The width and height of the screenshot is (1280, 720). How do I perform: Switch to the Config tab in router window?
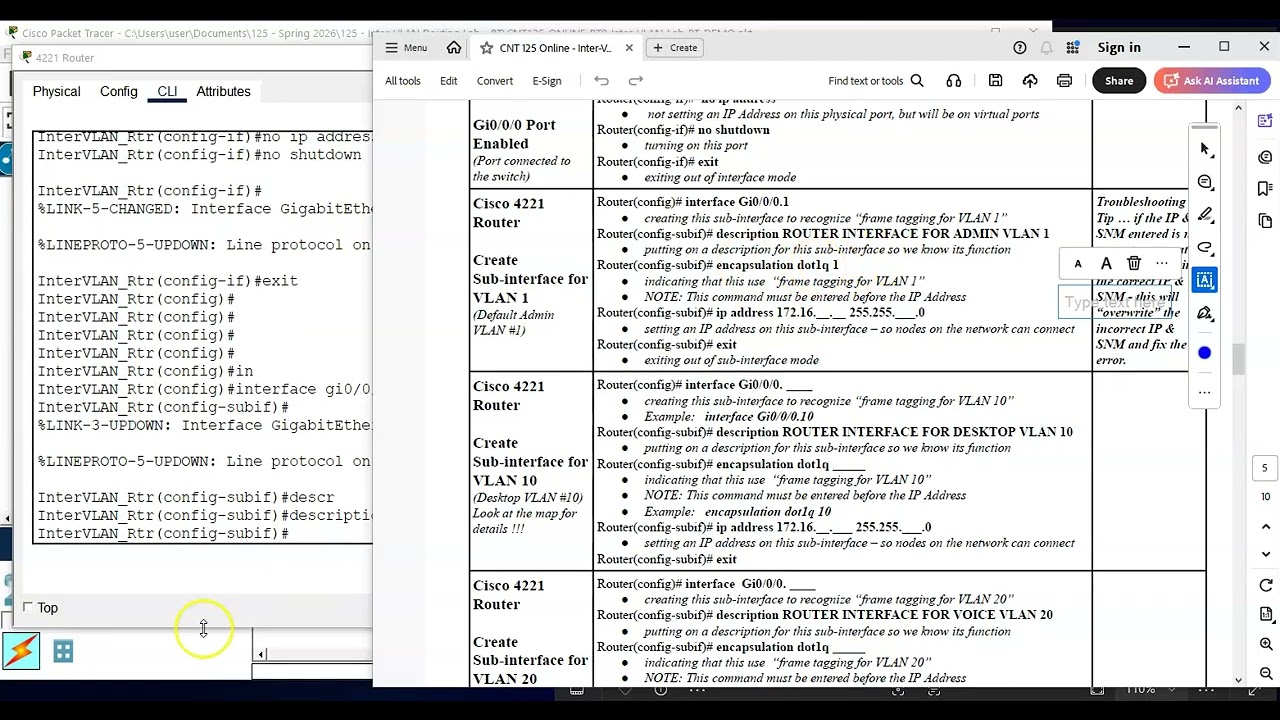(118, 91)
